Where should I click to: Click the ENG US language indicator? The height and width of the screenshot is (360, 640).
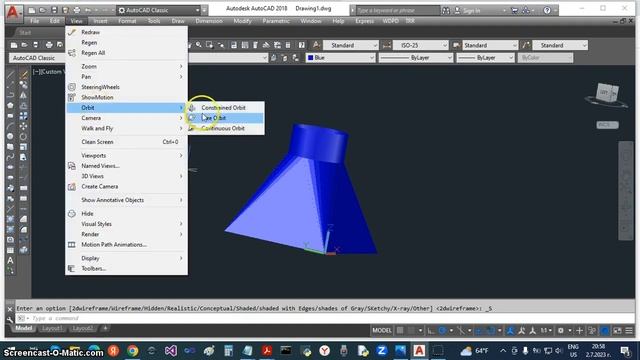573,351
